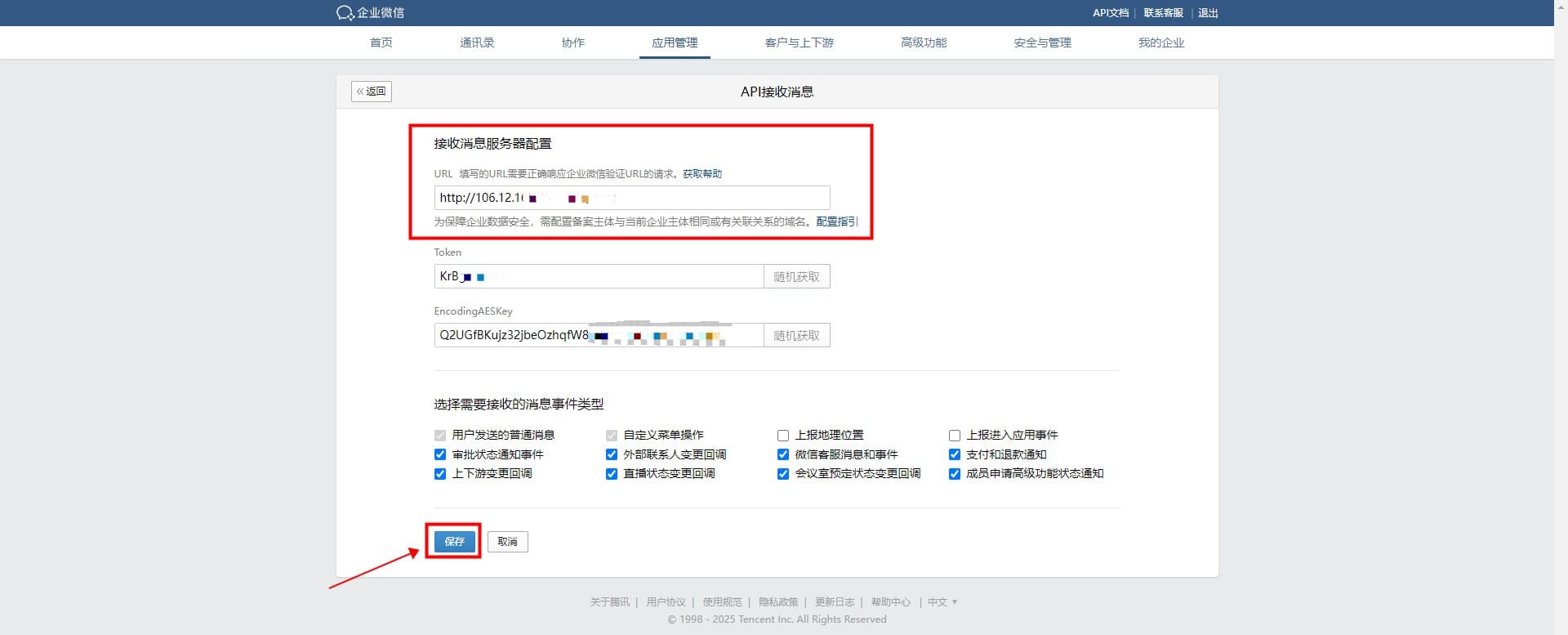Uncheck 外部联系人变更回调 checkbox
This screenshot has height=635, width=1568.
pos(612,454)
